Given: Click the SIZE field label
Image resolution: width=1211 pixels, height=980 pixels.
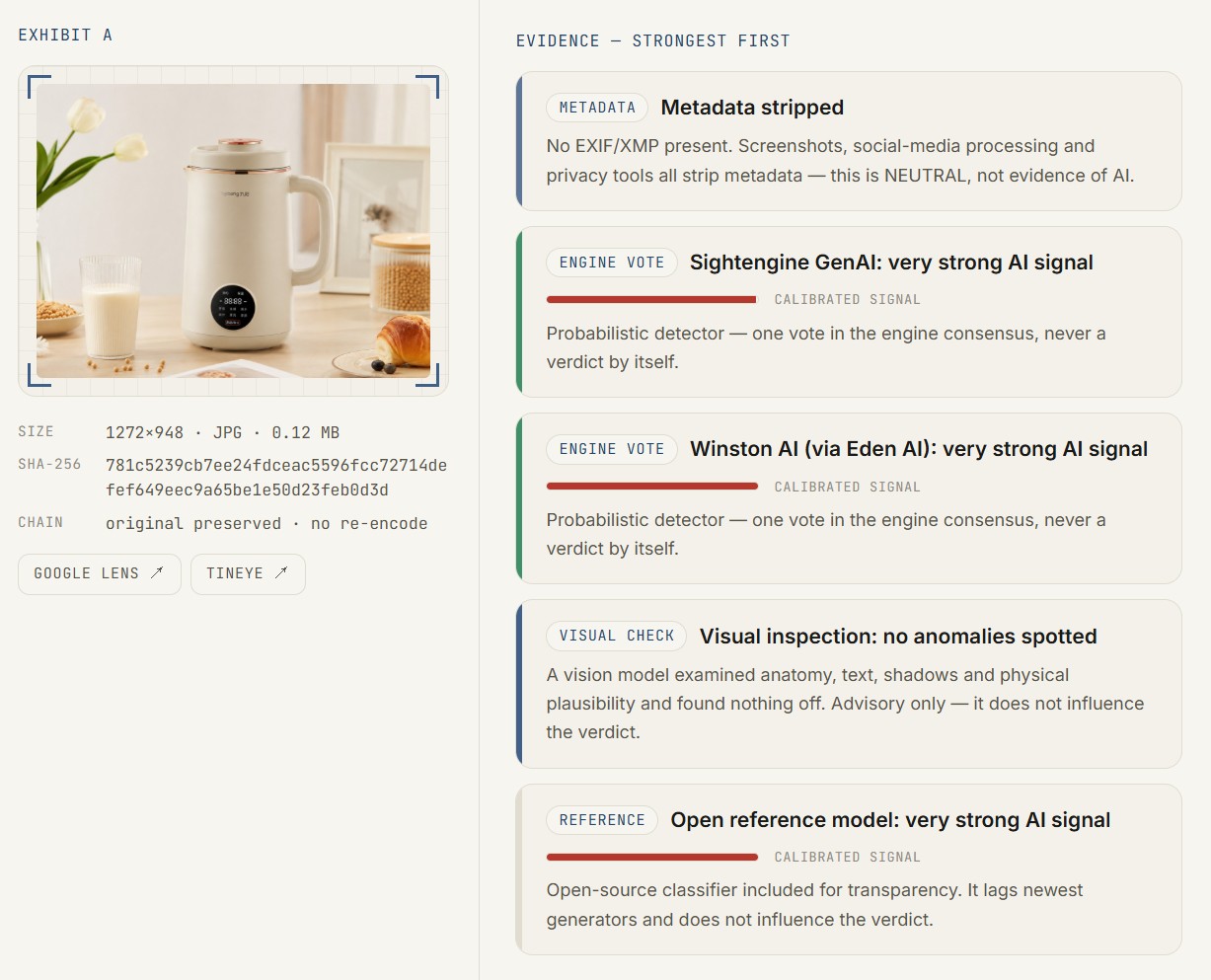Looking at the screenshot, I should pos(36,432).
